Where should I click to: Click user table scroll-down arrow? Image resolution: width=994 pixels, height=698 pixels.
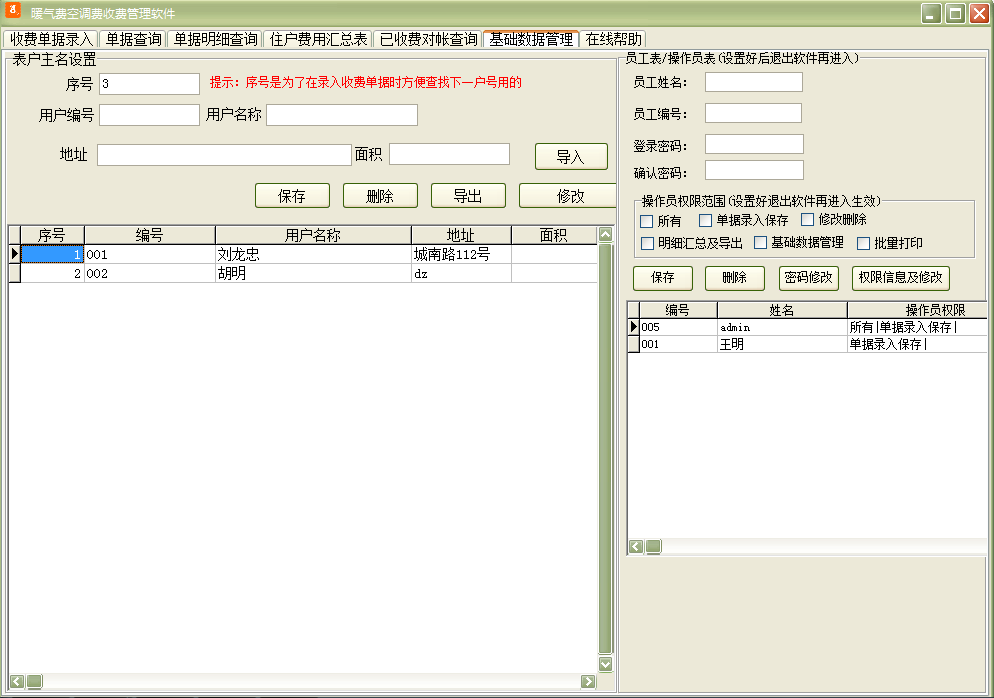click(605, 664)
